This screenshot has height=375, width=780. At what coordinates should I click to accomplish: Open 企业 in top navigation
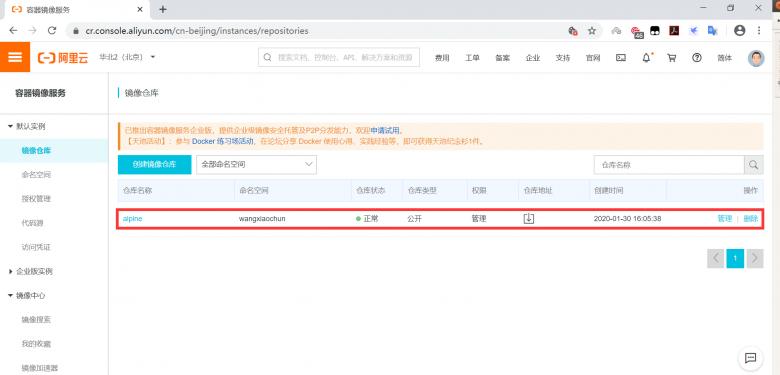(x=533, y=58)
